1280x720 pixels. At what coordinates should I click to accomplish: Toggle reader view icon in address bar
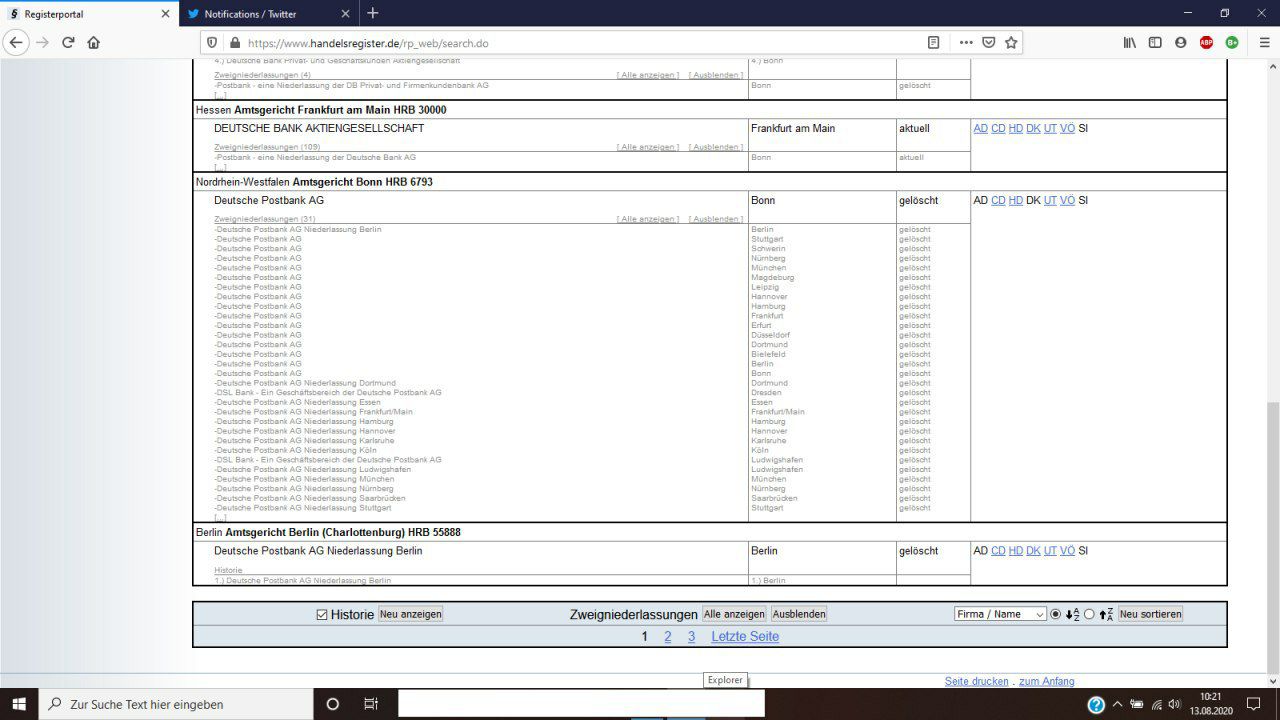[933, 43]
